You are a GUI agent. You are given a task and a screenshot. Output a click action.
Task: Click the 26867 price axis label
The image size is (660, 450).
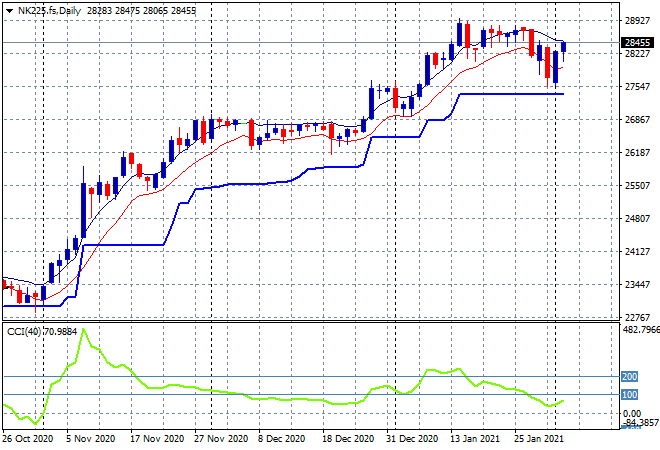[x=637, y=120]
